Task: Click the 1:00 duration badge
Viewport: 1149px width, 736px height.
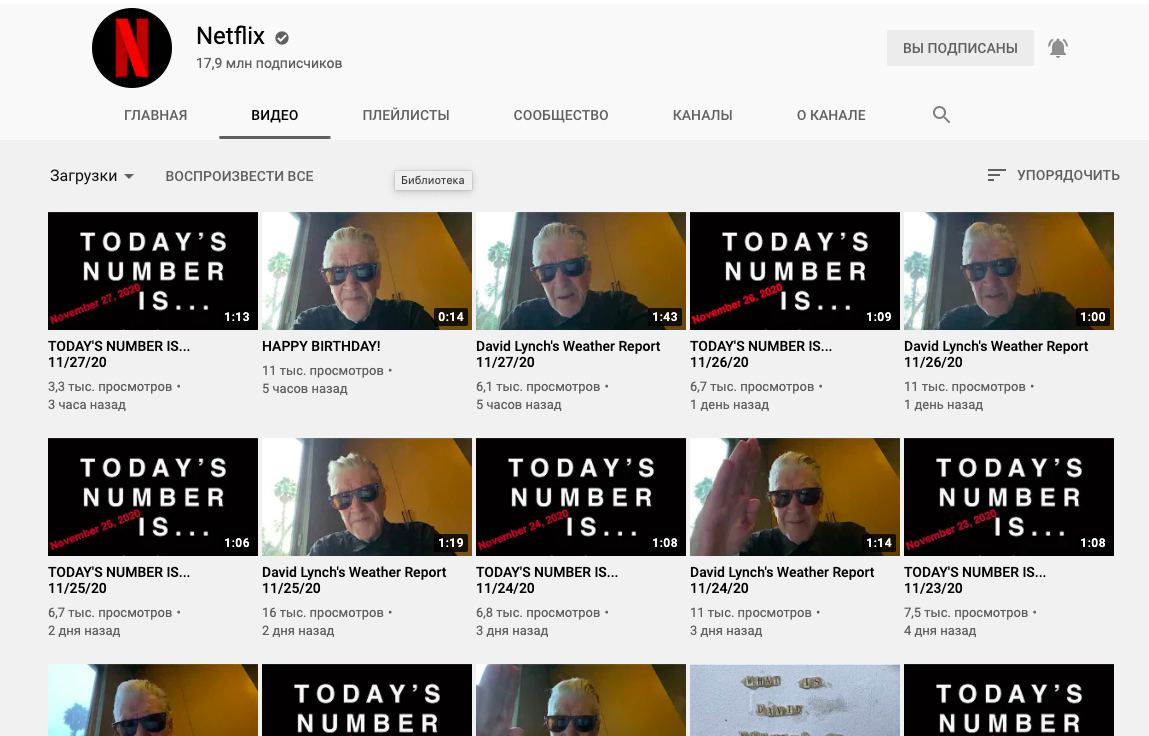Action: [x=1093, y=317]
